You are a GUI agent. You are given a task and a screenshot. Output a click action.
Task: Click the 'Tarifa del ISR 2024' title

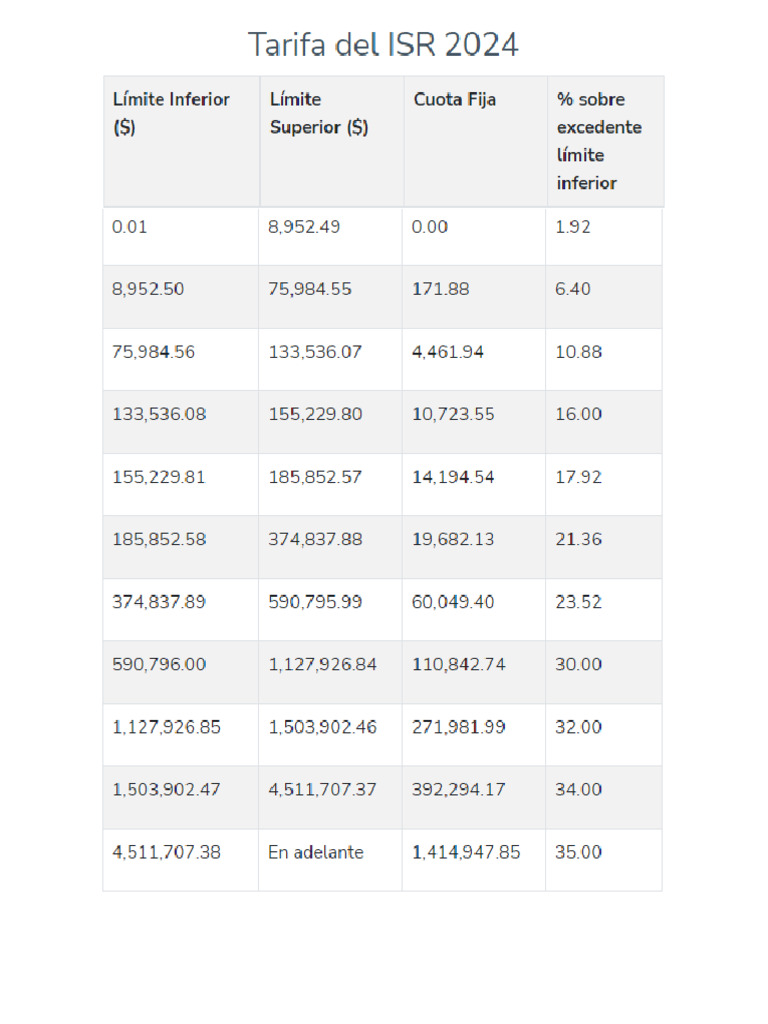[x=383, y=45]
